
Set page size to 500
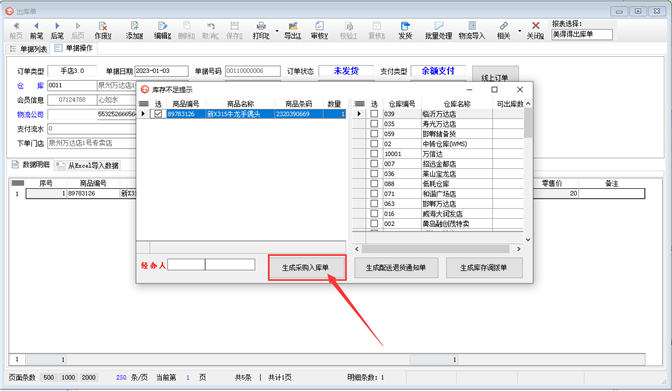(49, 377)
